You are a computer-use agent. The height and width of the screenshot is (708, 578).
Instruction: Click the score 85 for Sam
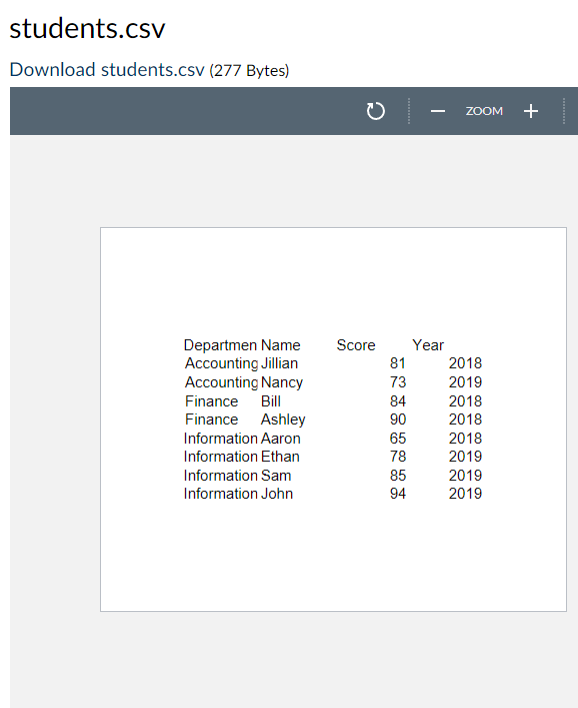[398, 475]
